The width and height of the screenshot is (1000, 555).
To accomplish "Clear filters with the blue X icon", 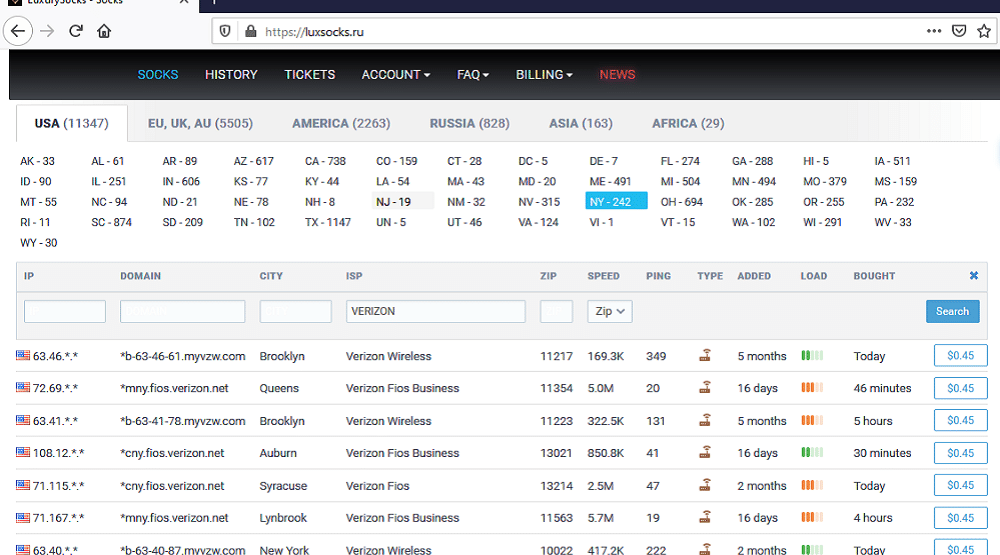I will click(974, 276).
